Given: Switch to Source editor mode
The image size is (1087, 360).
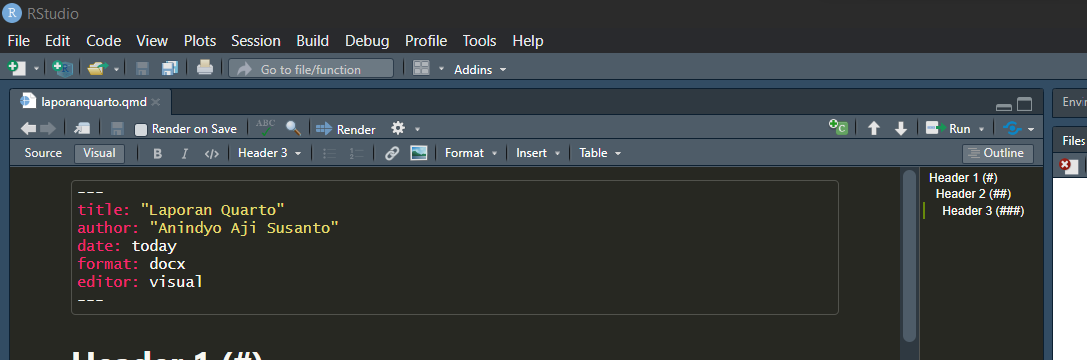Looking at the screenshot, I should click(43, 153).
